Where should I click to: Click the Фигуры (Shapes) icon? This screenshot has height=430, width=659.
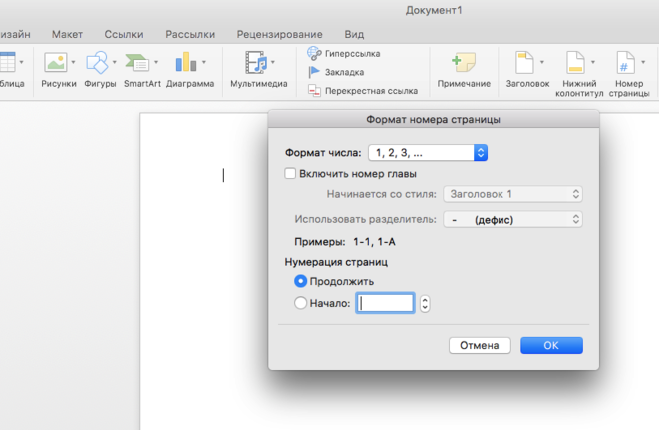[97, 63]
